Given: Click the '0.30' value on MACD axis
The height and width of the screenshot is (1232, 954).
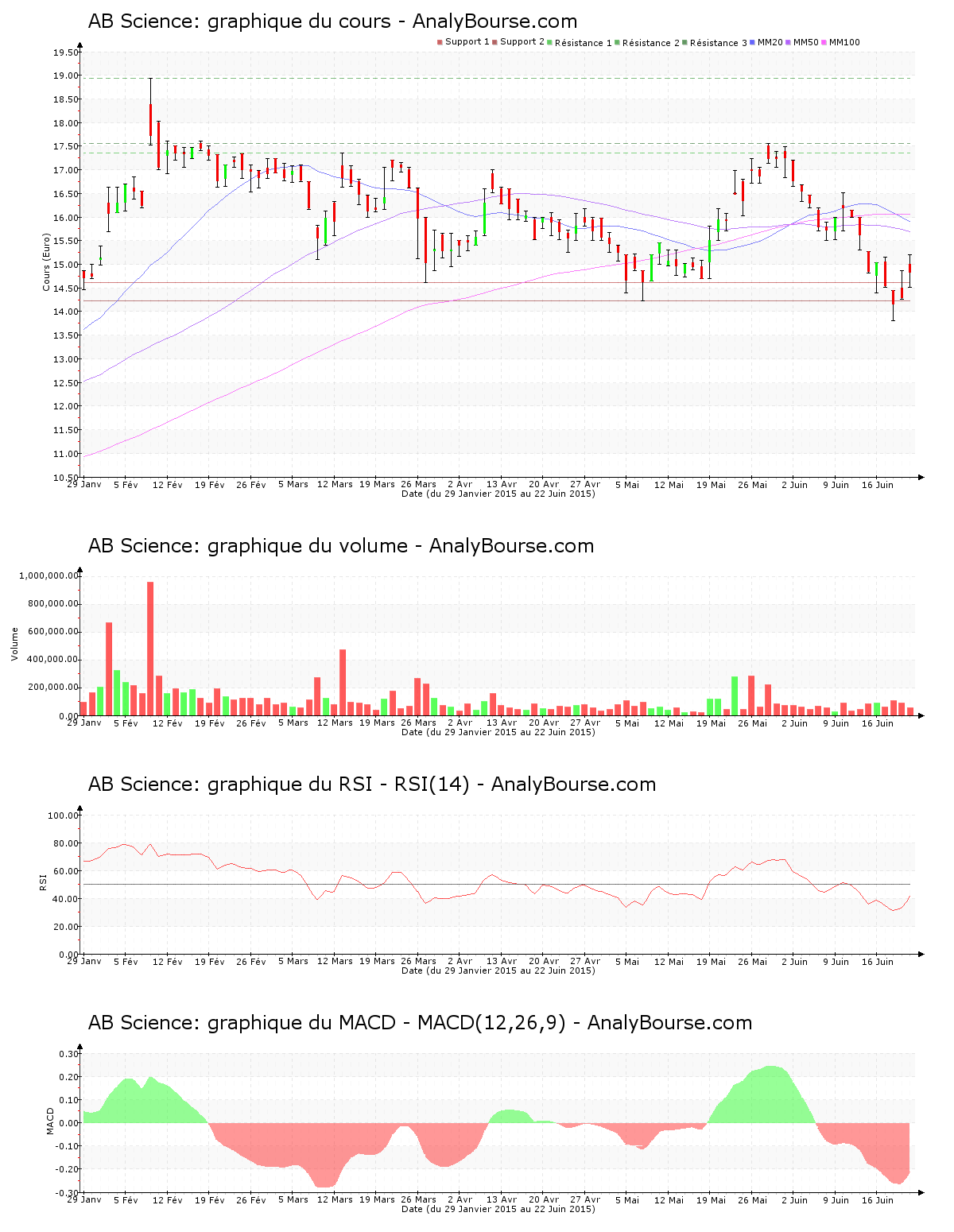Looking at the screenshot, I should click(x=69, y=1054).
